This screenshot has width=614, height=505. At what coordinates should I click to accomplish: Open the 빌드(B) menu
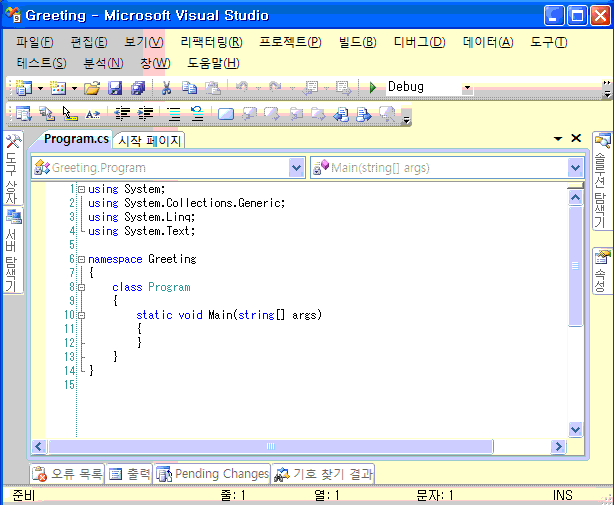357,42
